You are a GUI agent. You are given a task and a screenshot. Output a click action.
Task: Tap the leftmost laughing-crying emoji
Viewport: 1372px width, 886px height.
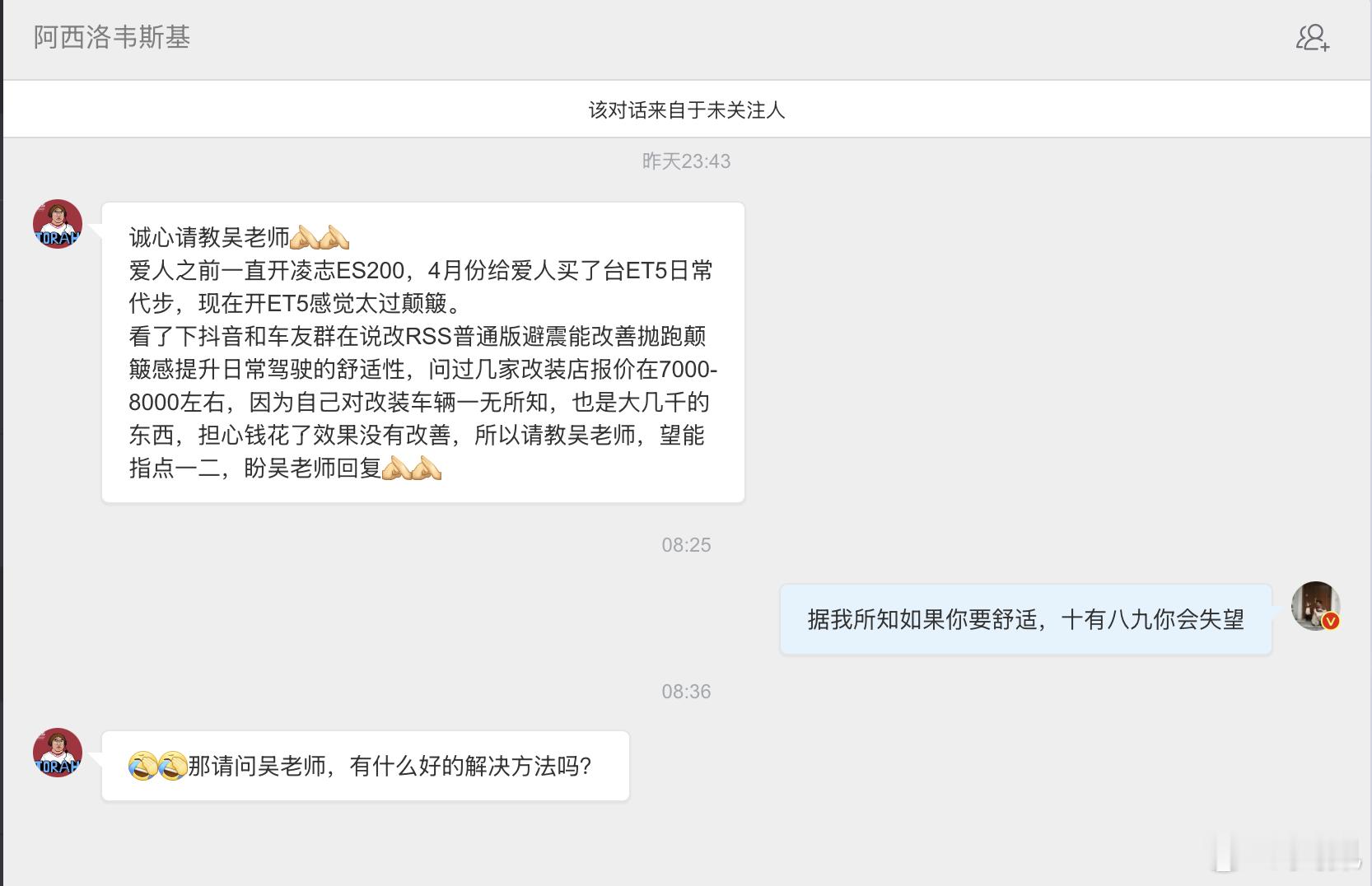[x=143, y=766]
